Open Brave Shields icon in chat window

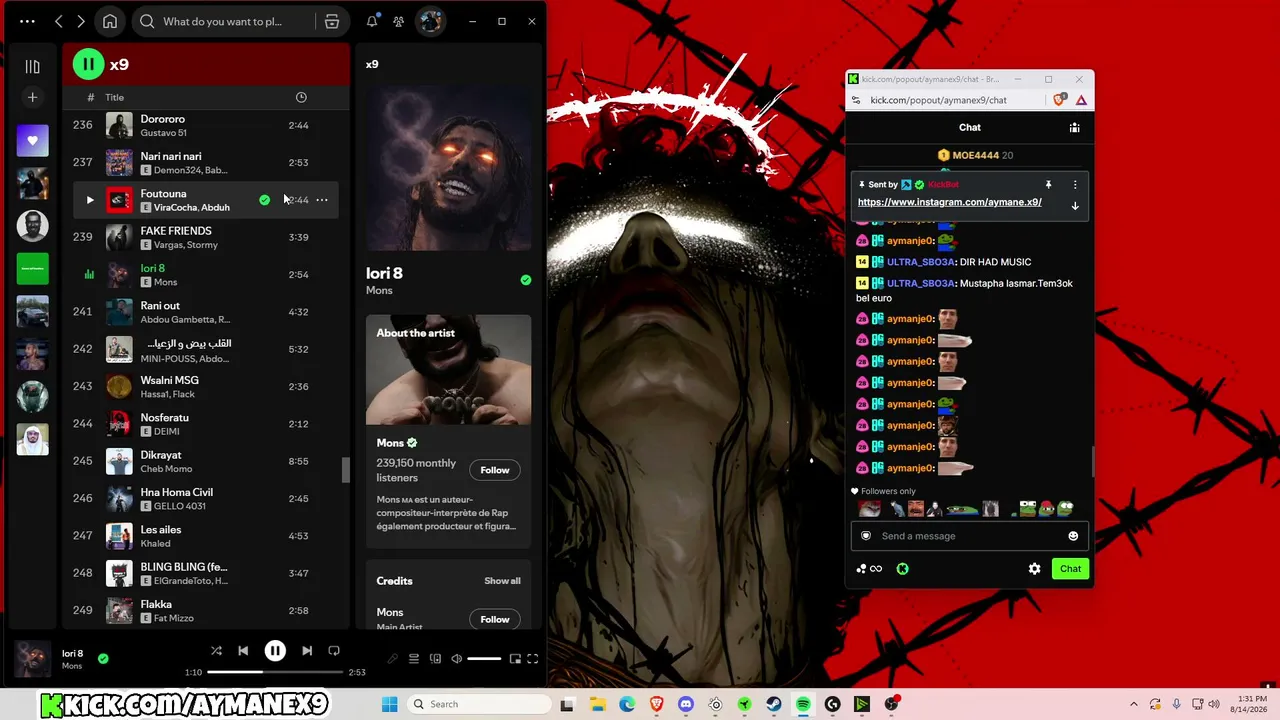click(1060, 100)
